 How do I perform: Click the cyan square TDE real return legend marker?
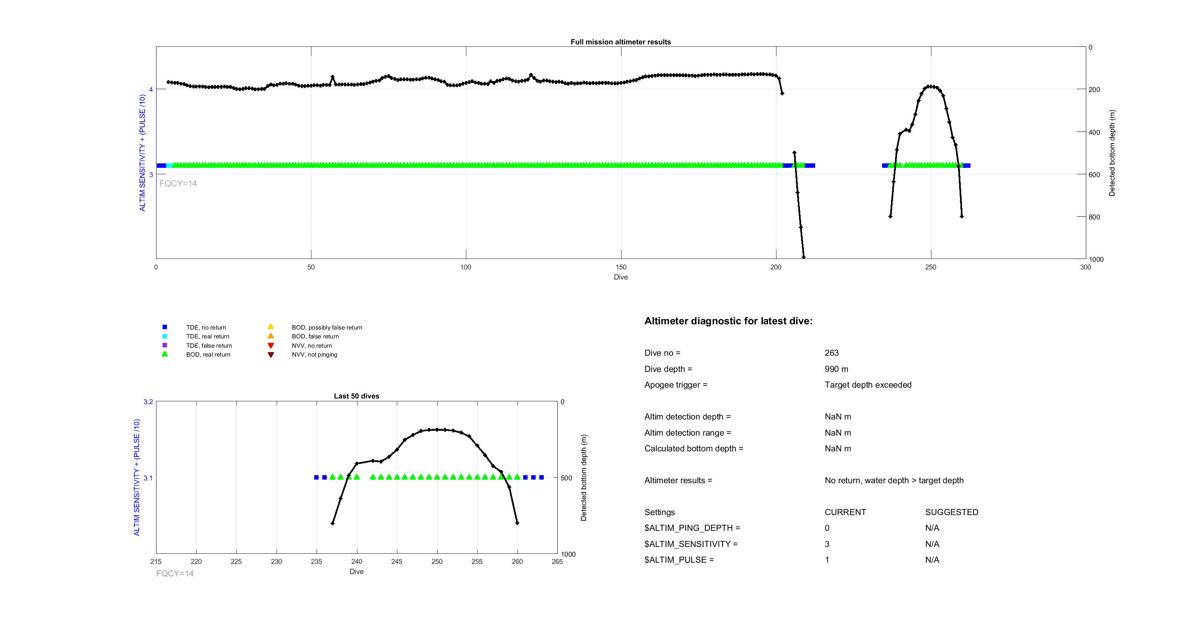165,336
